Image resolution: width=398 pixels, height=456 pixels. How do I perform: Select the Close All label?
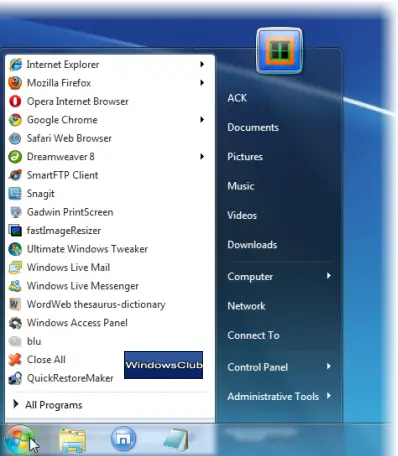(46, 360)
